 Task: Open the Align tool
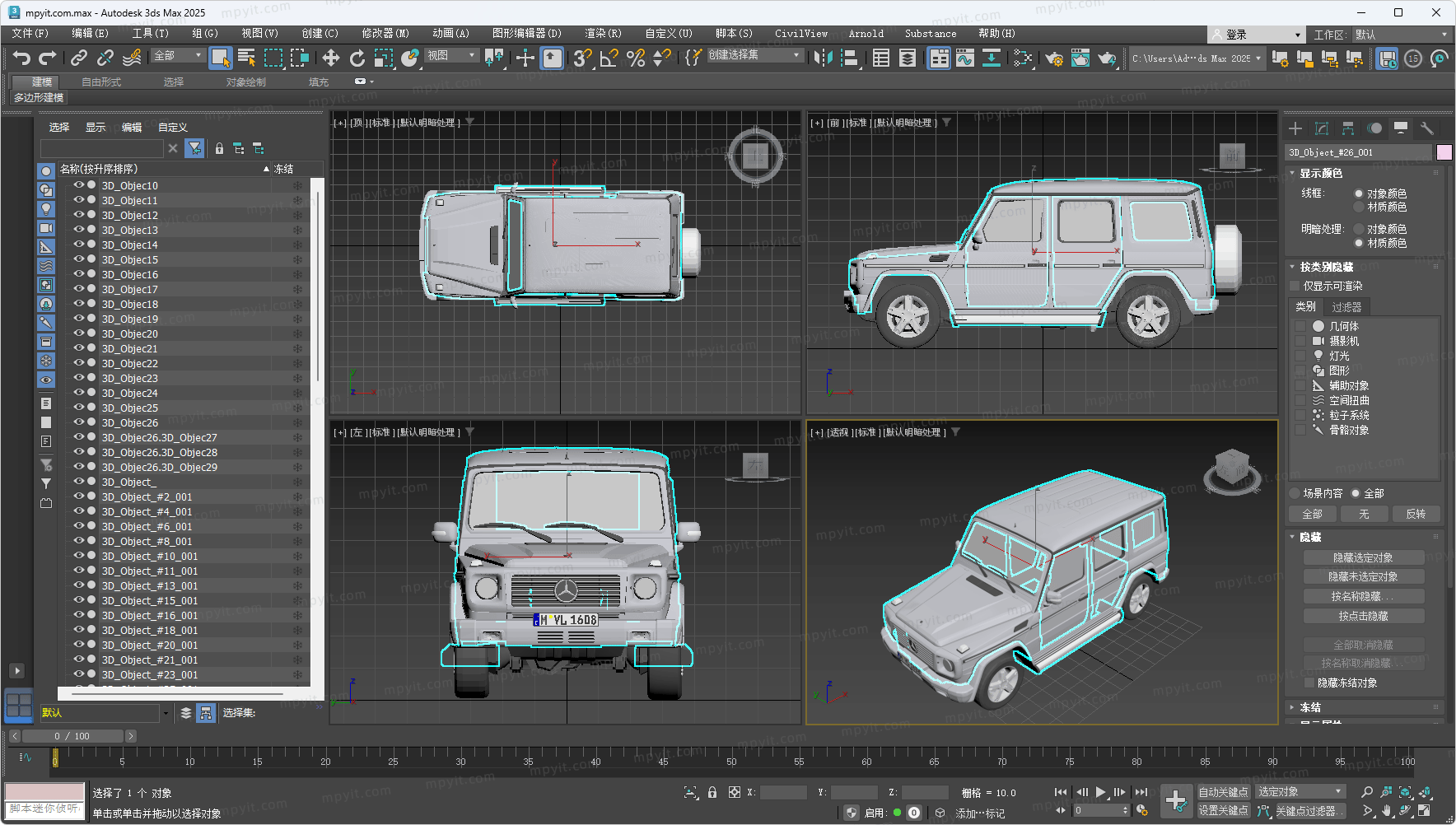click(850, 58)
